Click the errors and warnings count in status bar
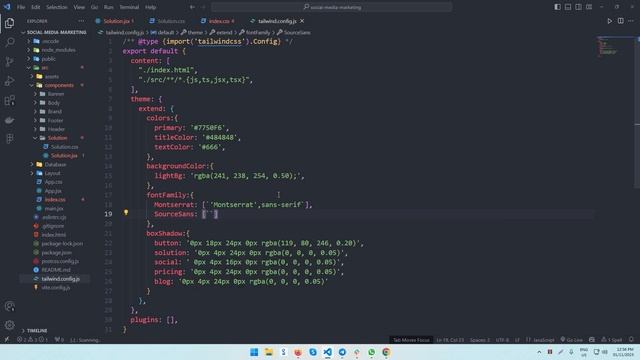 click(32, 340)
